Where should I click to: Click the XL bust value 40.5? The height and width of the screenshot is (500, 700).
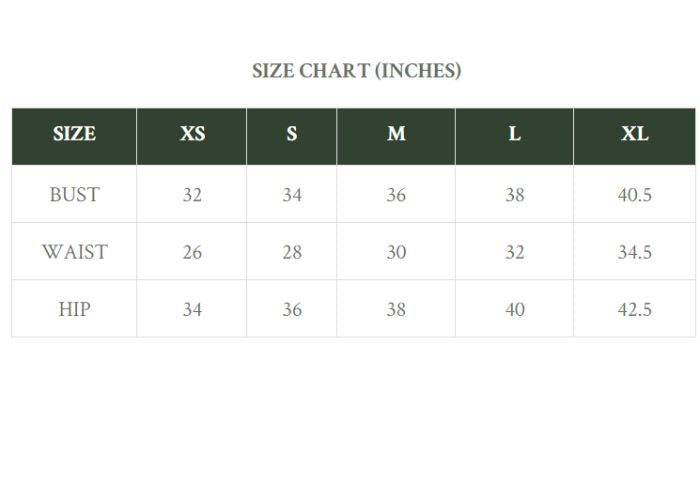point(634,194)
